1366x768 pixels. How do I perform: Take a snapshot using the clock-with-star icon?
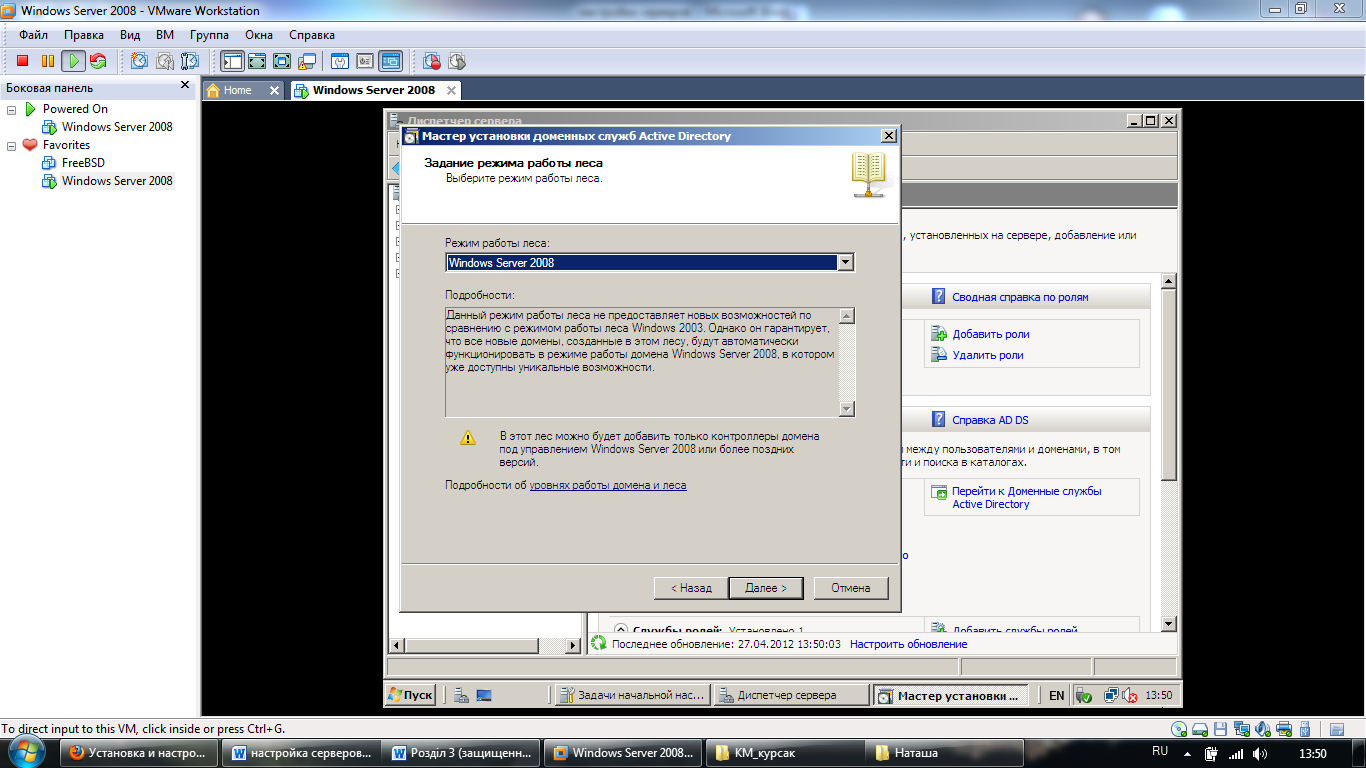tap(139, 61)
